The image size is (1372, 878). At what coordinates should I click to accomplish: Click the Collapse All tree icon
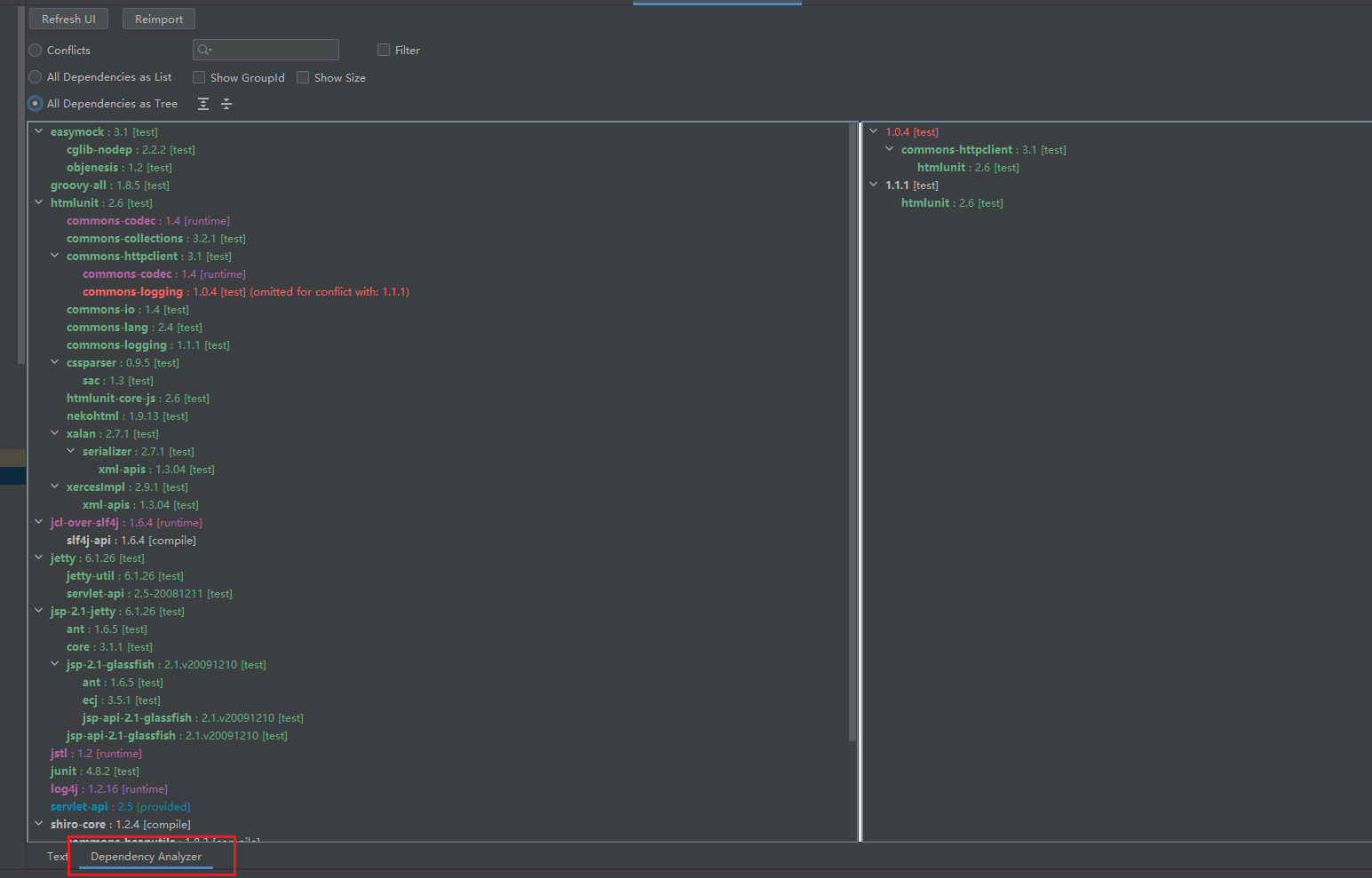[x=226, y=104]
